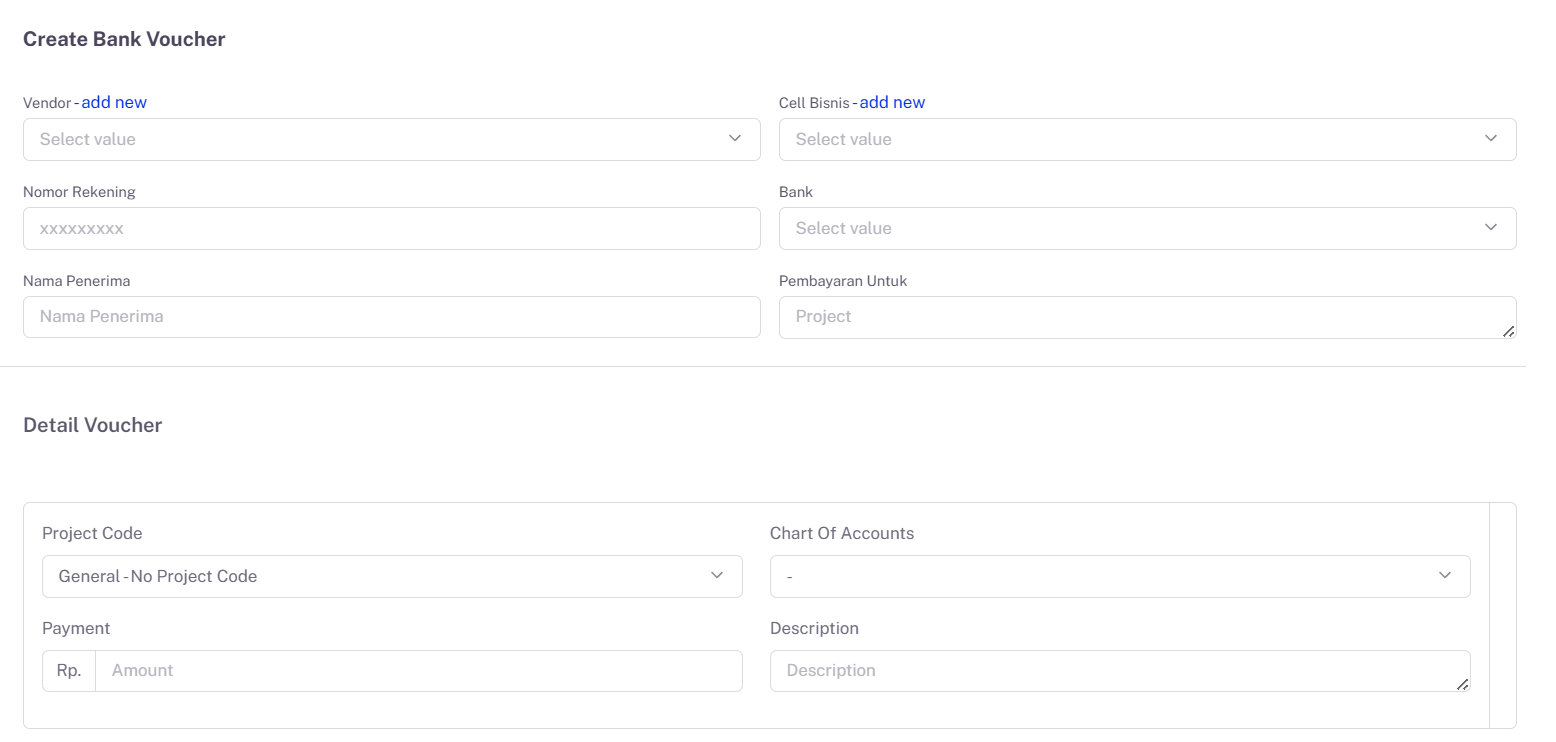The height and width of the screenshot is (742, 1556).
Task: Click the payment Amount input field
Action: [x=418, y=670]
